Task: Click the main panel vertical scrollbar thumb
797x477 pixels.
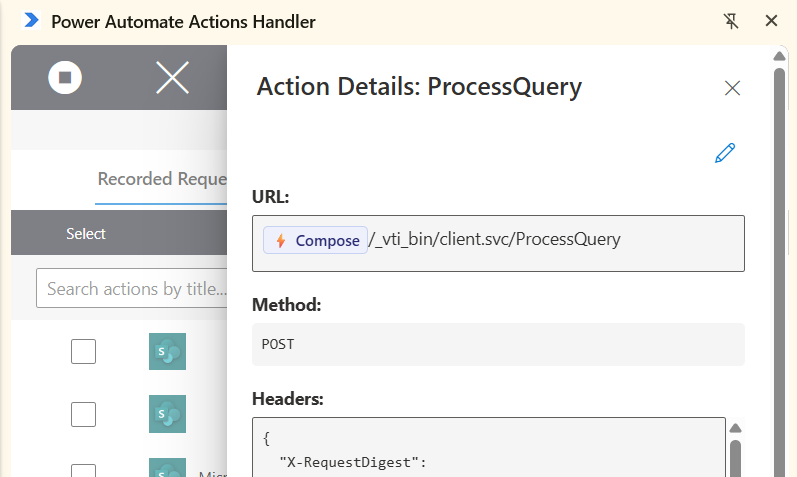Action: click(779, 272)
